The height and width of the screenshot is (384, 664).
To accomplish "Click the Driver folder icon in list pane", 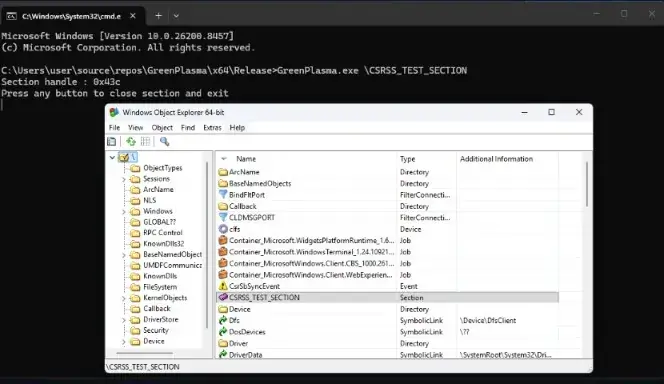I will (223, 343).
